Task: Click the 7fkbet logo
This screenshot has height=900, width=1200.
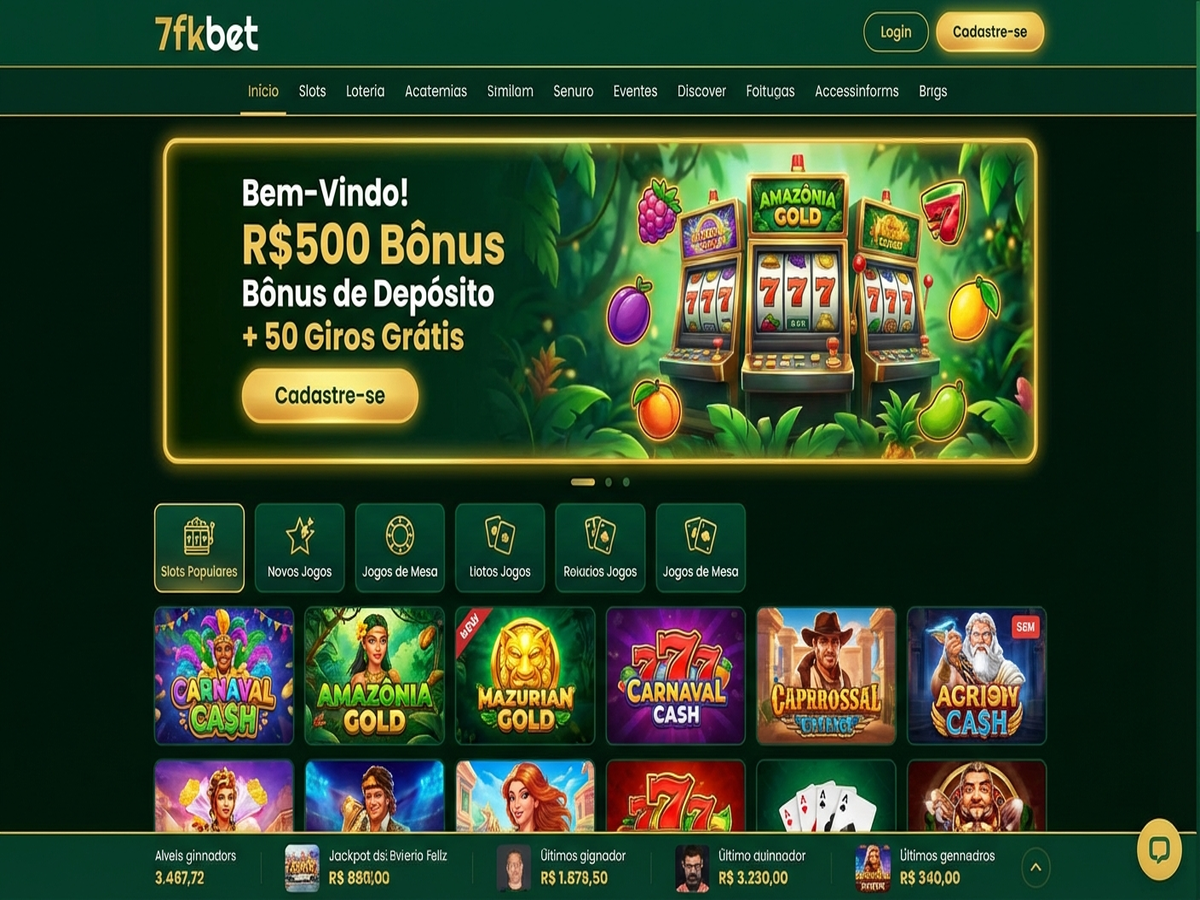Action: 207,34
